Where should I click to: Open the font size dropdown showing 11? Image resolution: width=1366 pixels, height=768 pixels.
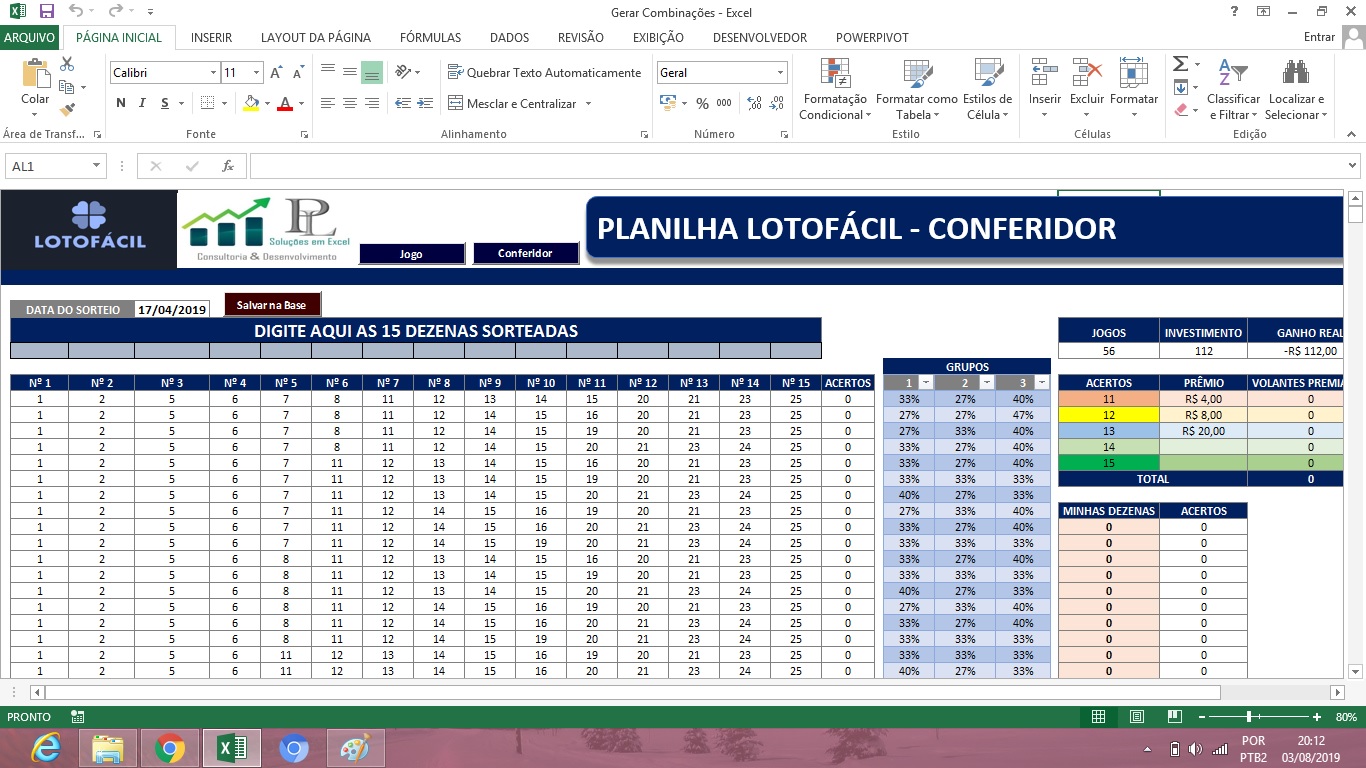tap(257, 73)
